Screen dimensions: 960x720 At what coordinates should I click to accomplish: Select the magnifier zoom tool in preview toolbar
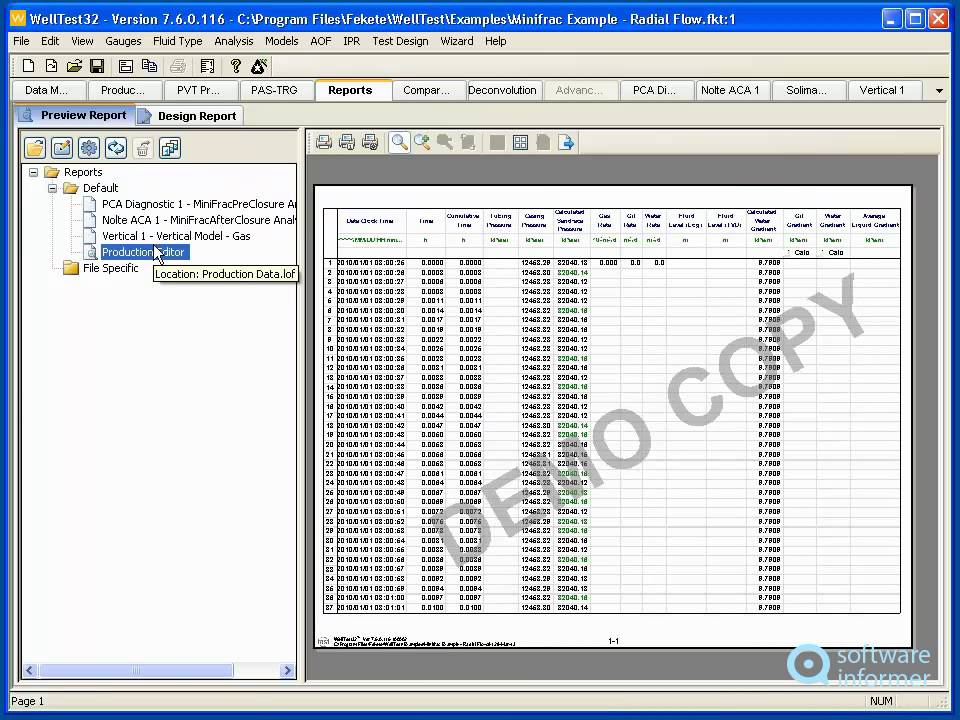pyautogui.click(x=399, y=143)
